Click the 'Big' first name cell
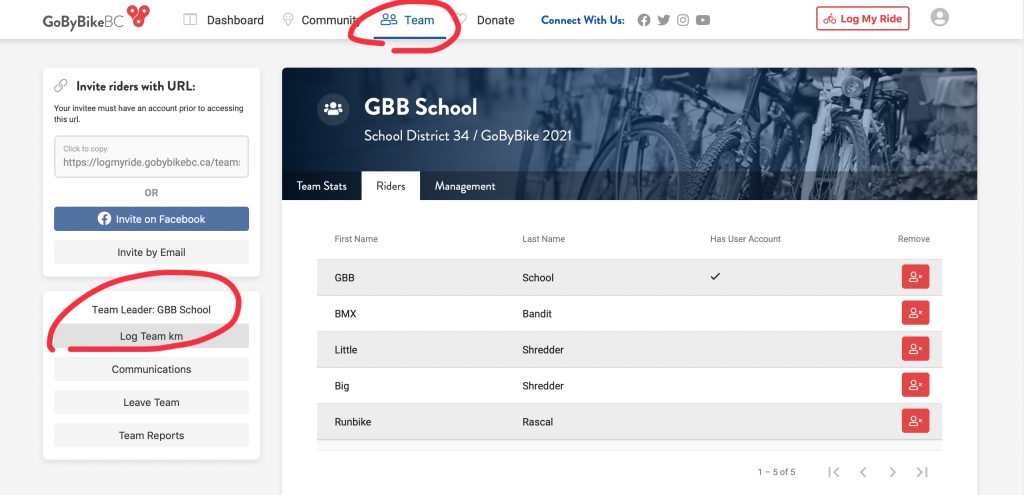1024x495 pixels. click(342, 386)
